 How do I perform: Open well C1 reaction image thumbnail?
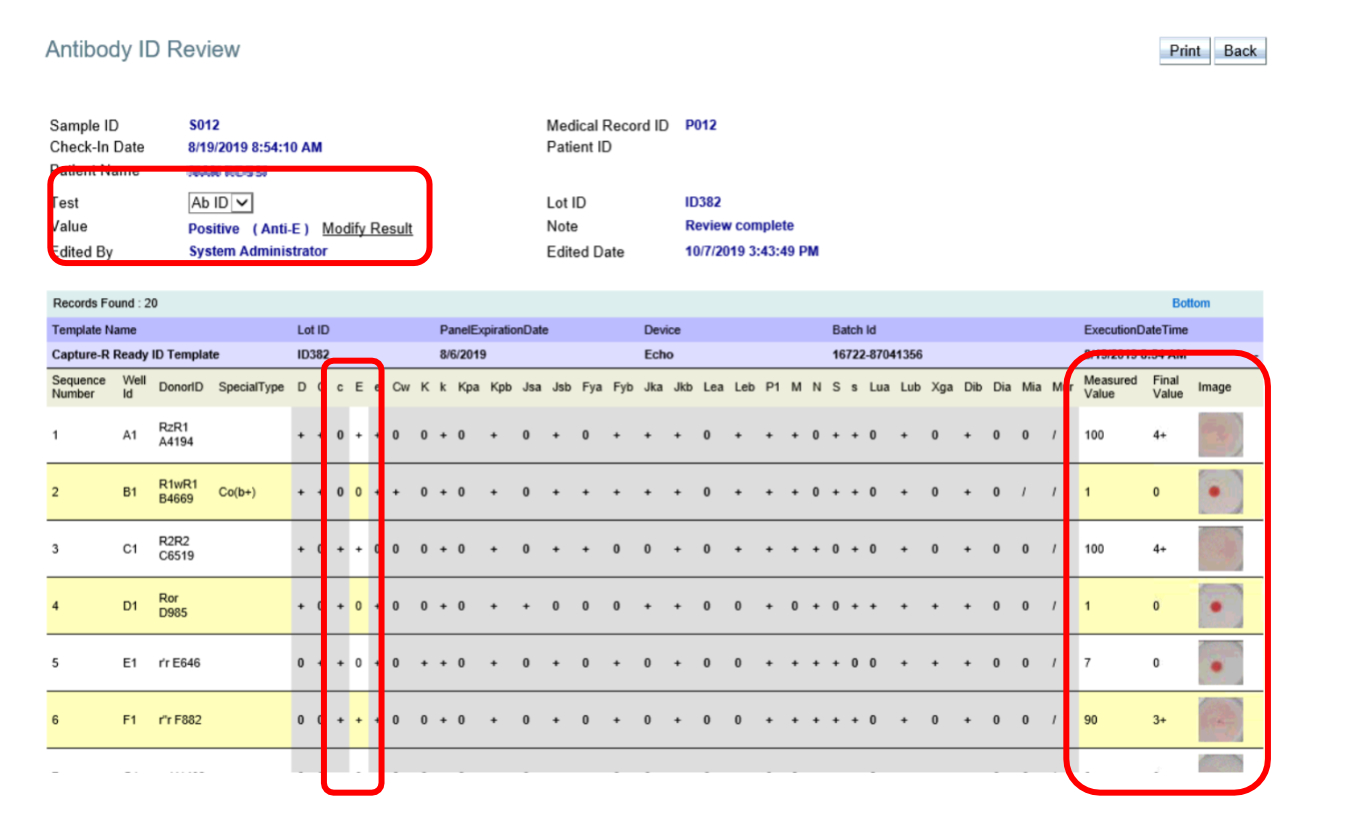1220,549
